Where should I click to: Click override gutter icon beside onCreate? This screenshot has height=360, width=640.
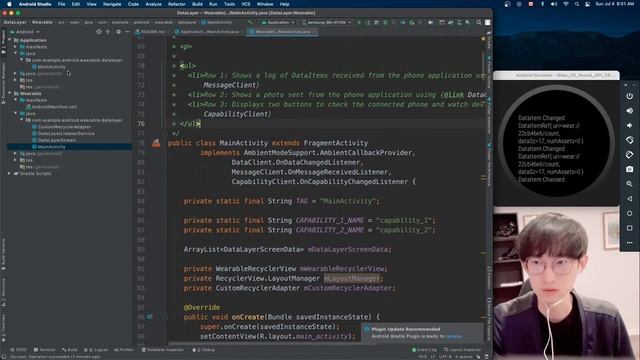tap(149, 317)
